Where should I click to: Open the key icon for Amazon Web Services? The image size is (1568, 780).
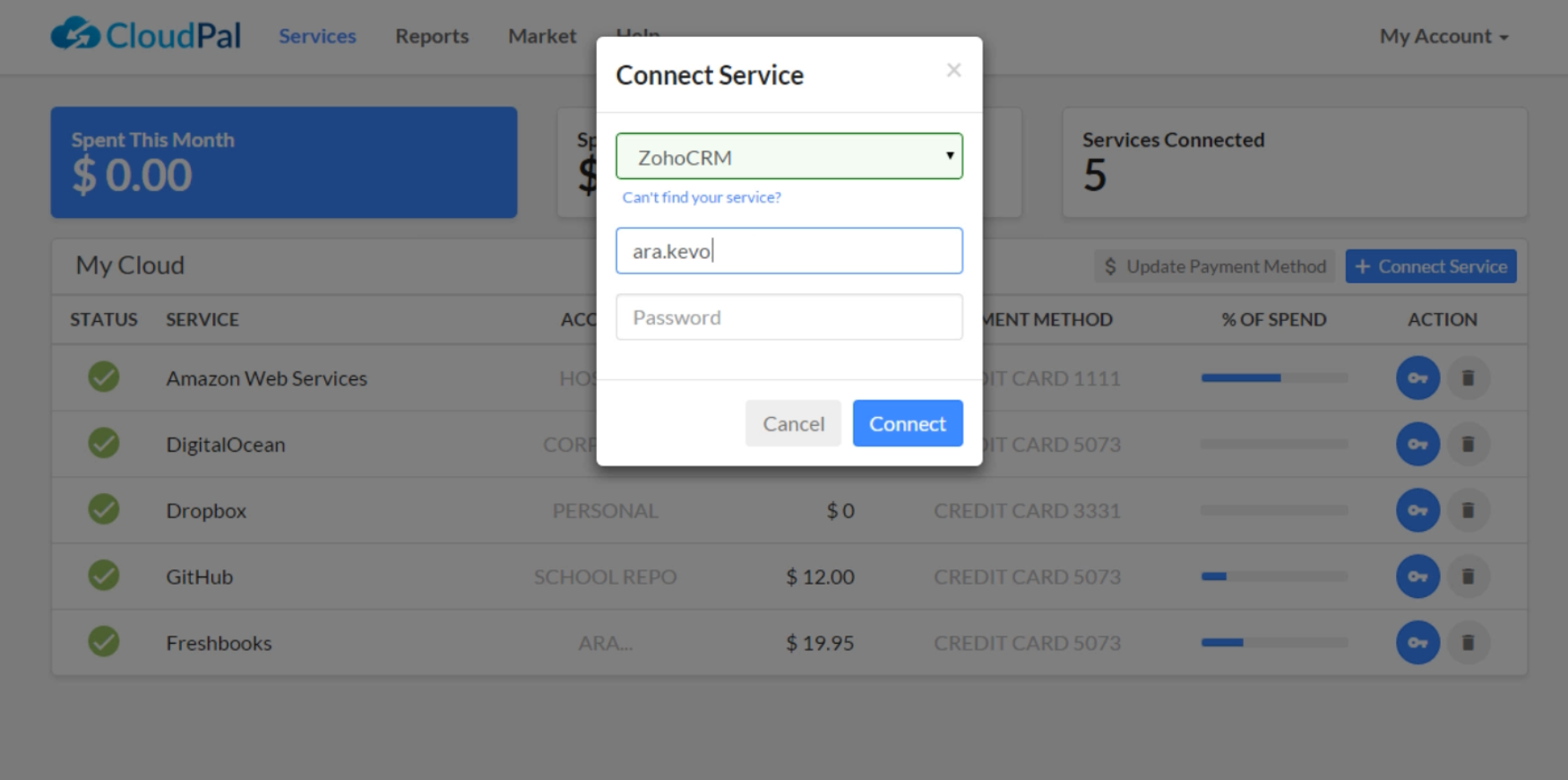[x=1417, y=378]
